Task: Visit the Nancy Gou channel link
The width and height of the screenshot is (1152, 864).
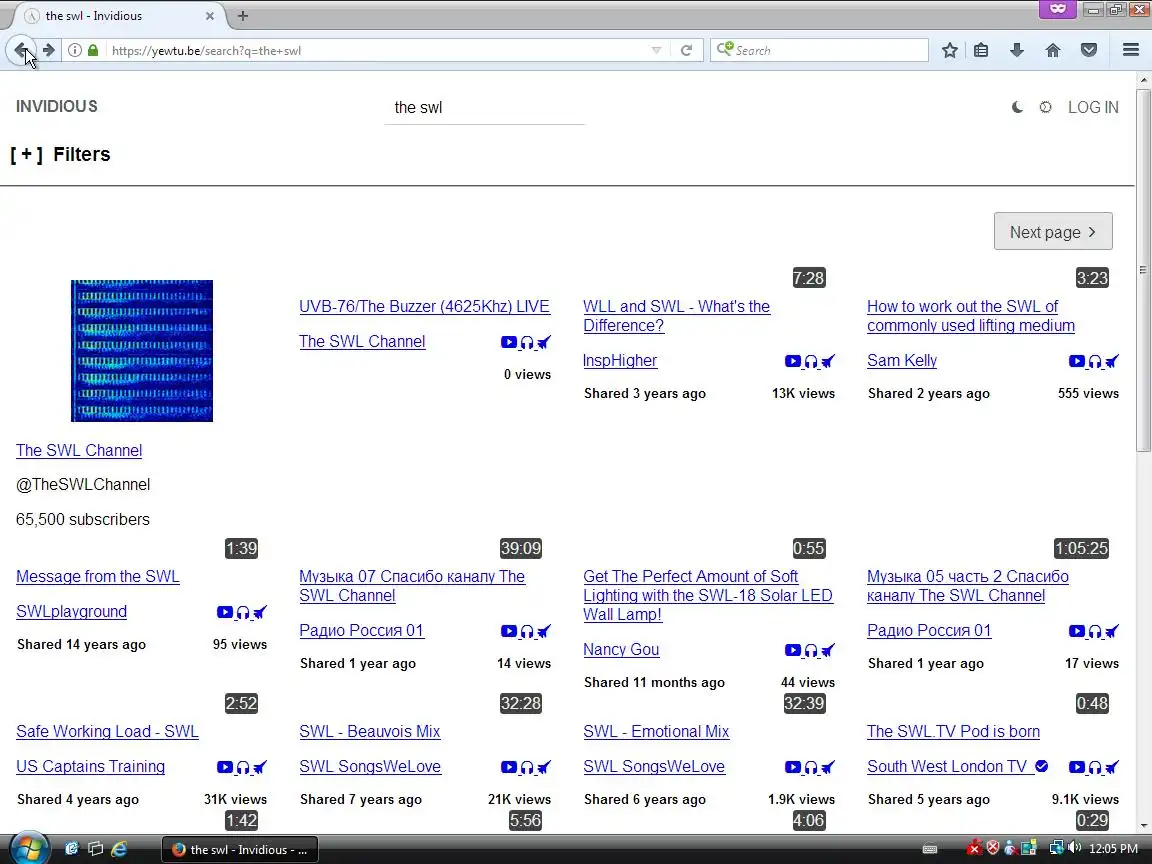Action: pyautogui.click(x=621, y=650)
